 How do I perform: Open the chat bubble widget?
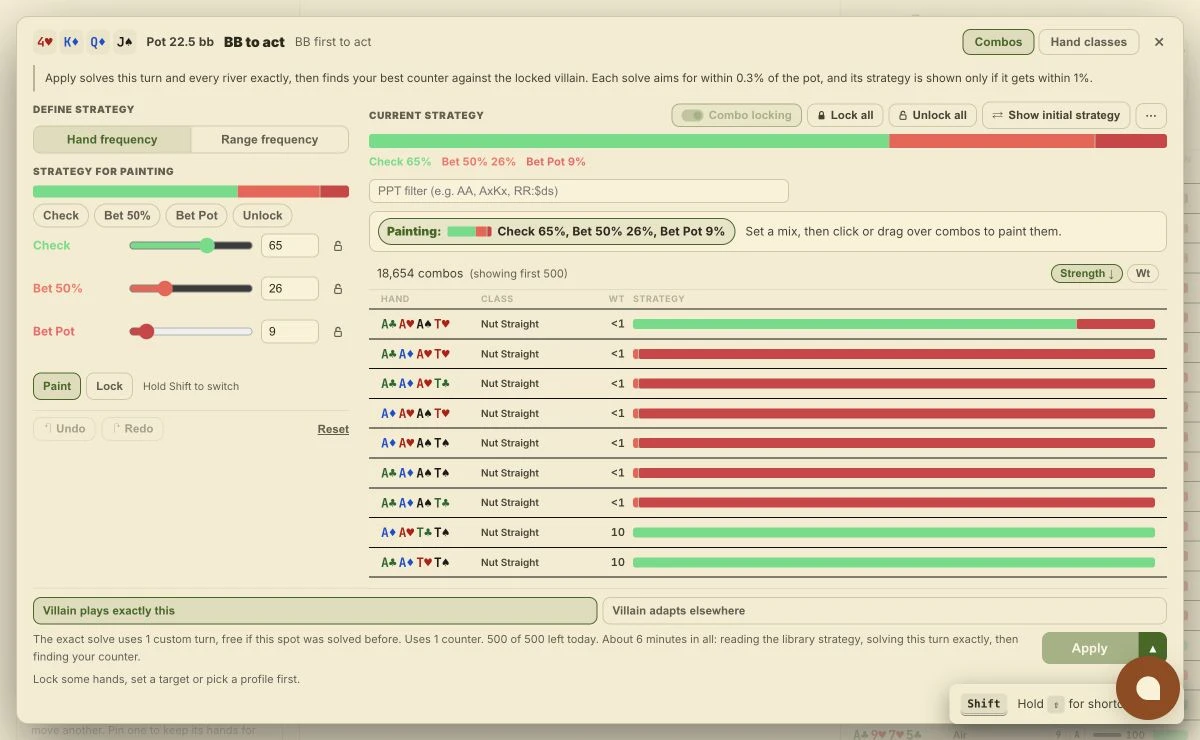coord(1148,688)
